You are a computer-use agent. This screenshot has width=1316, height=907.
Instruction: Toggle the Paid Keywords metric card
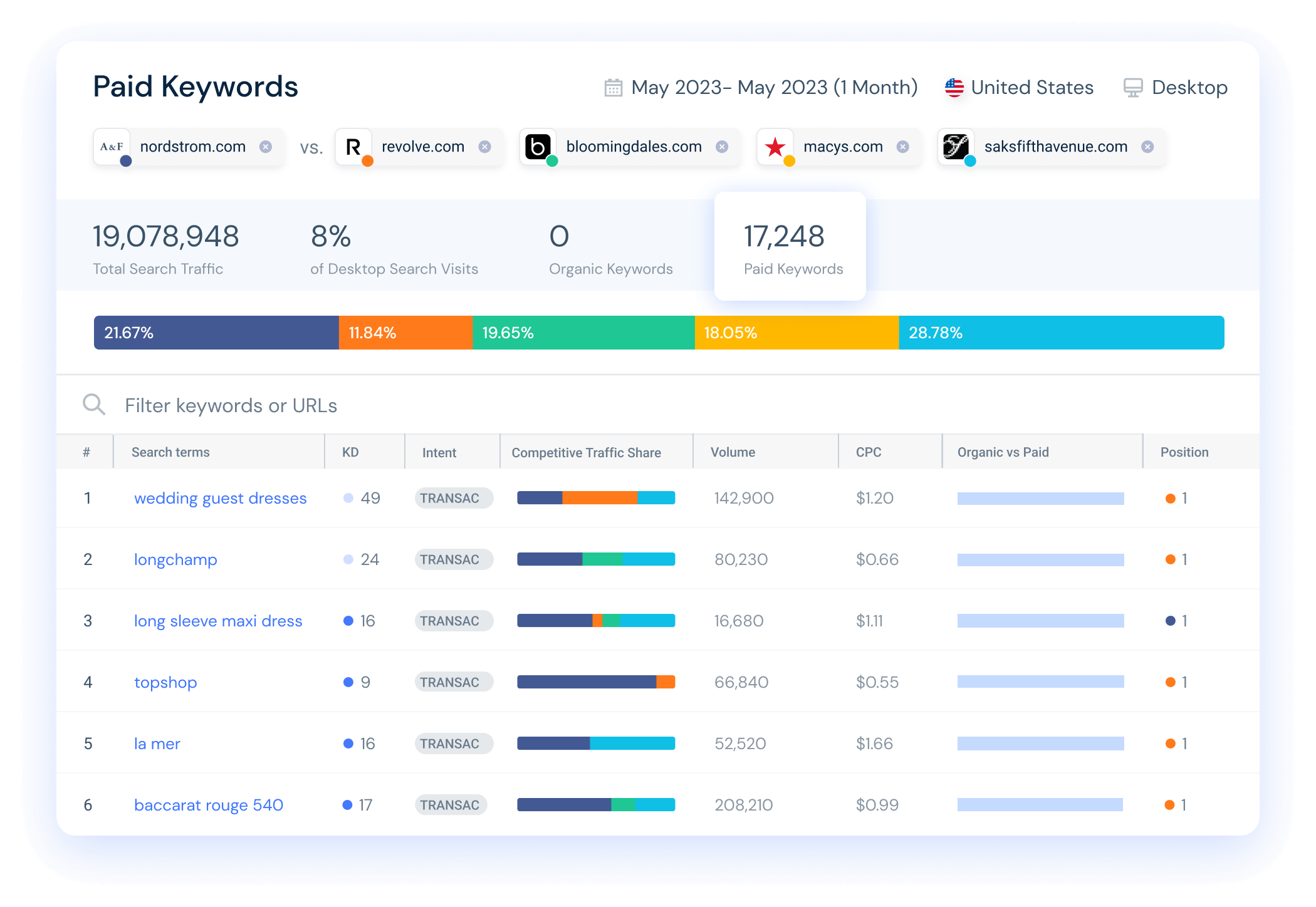[789, 246]
